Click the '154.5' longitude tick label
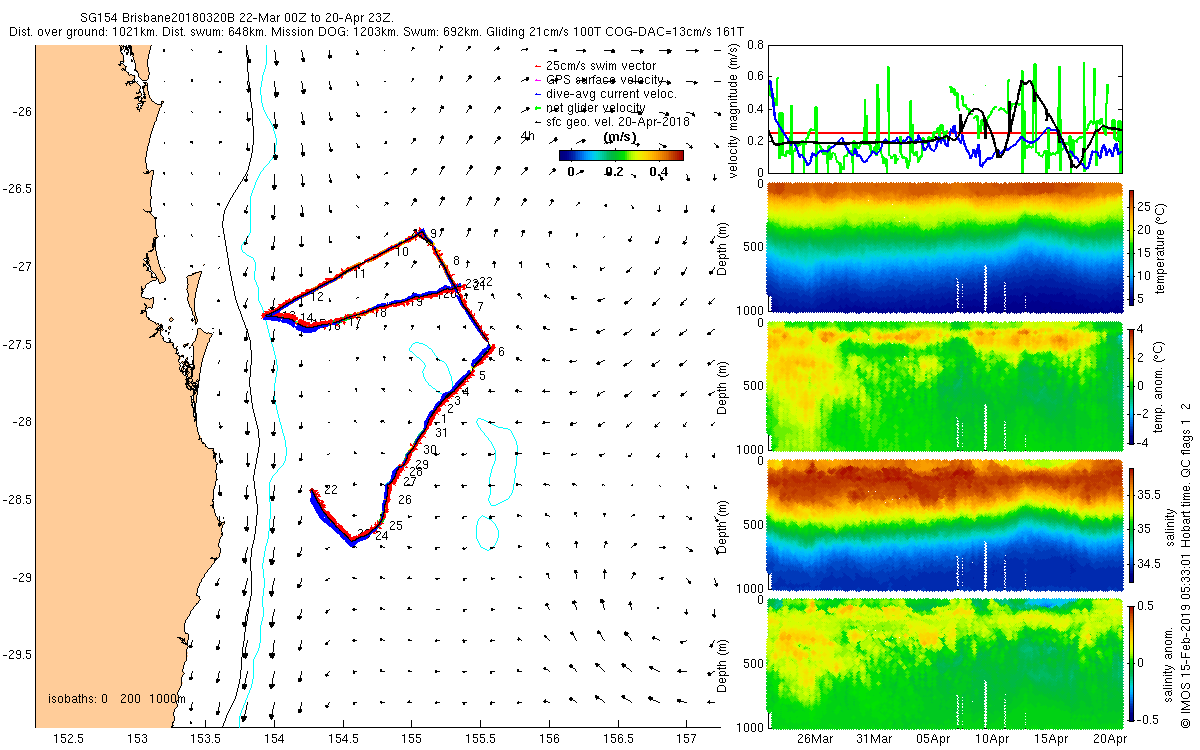This screenshot has height=750, width=1200. [x=343, y=738]
